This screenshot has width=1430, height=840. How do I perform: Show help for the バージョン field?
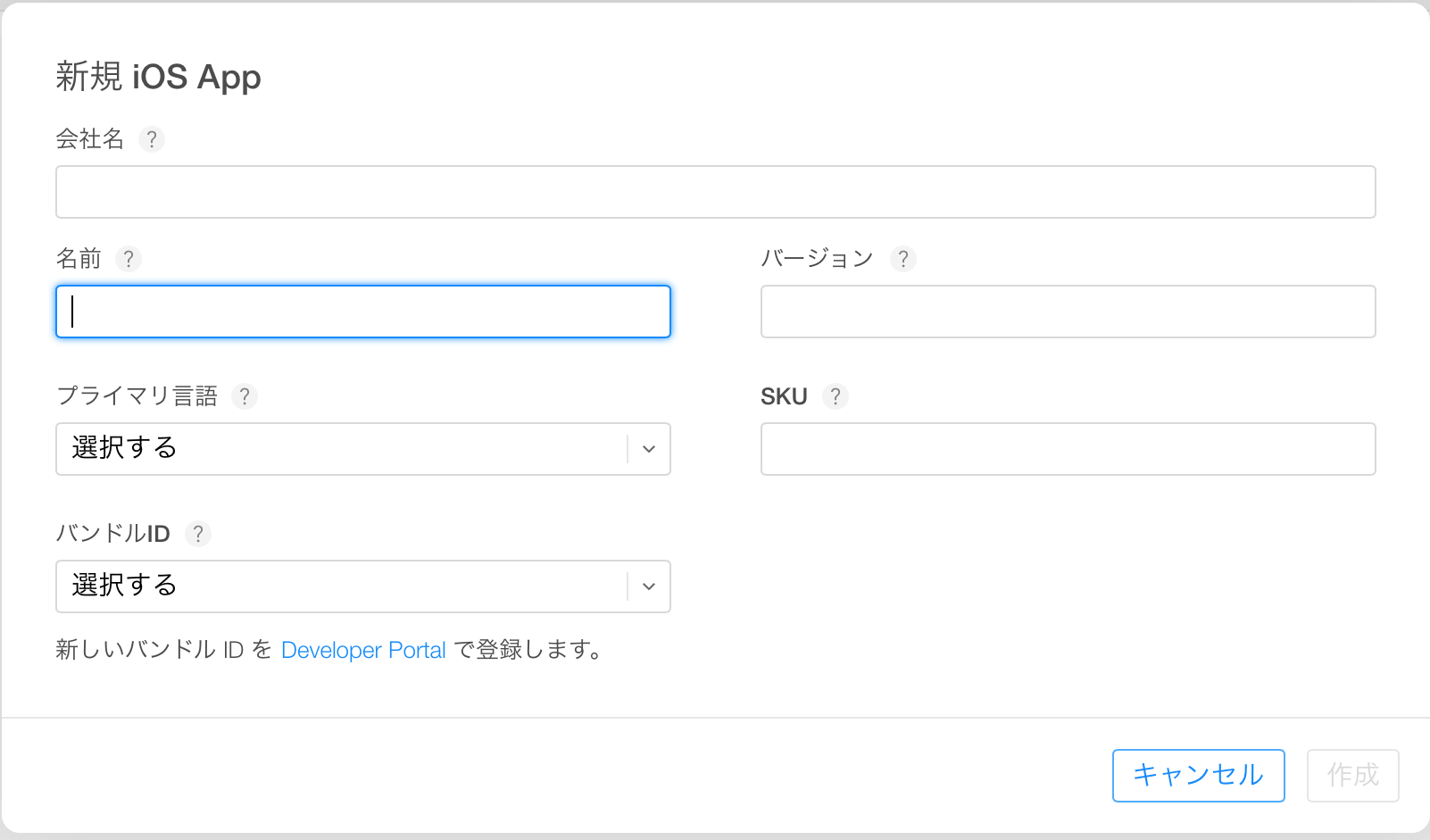coord(903,259)
